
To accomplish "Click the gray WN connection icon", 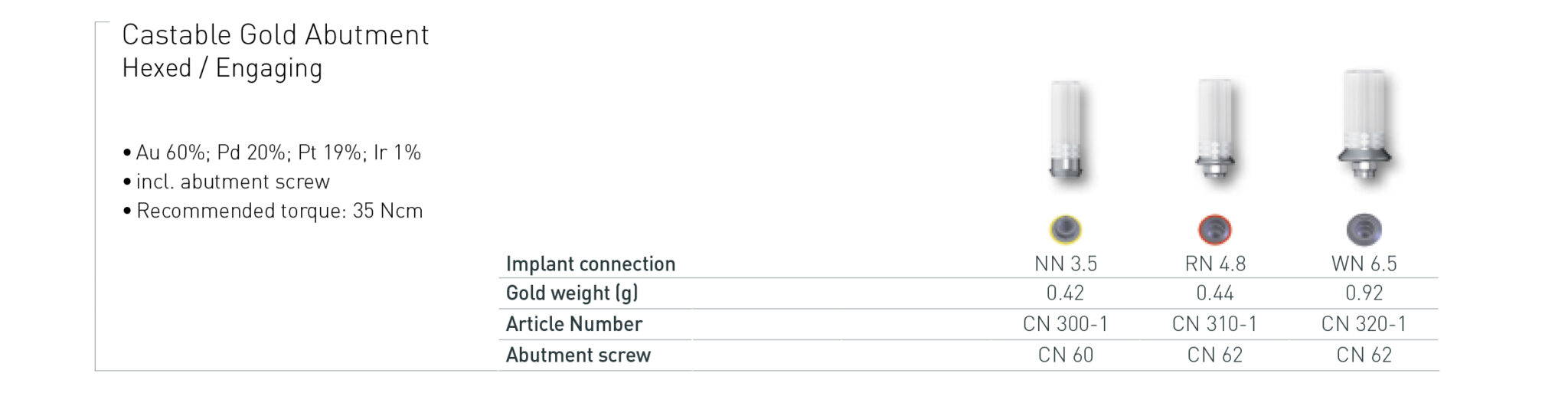I will (x=1364, y=228).
